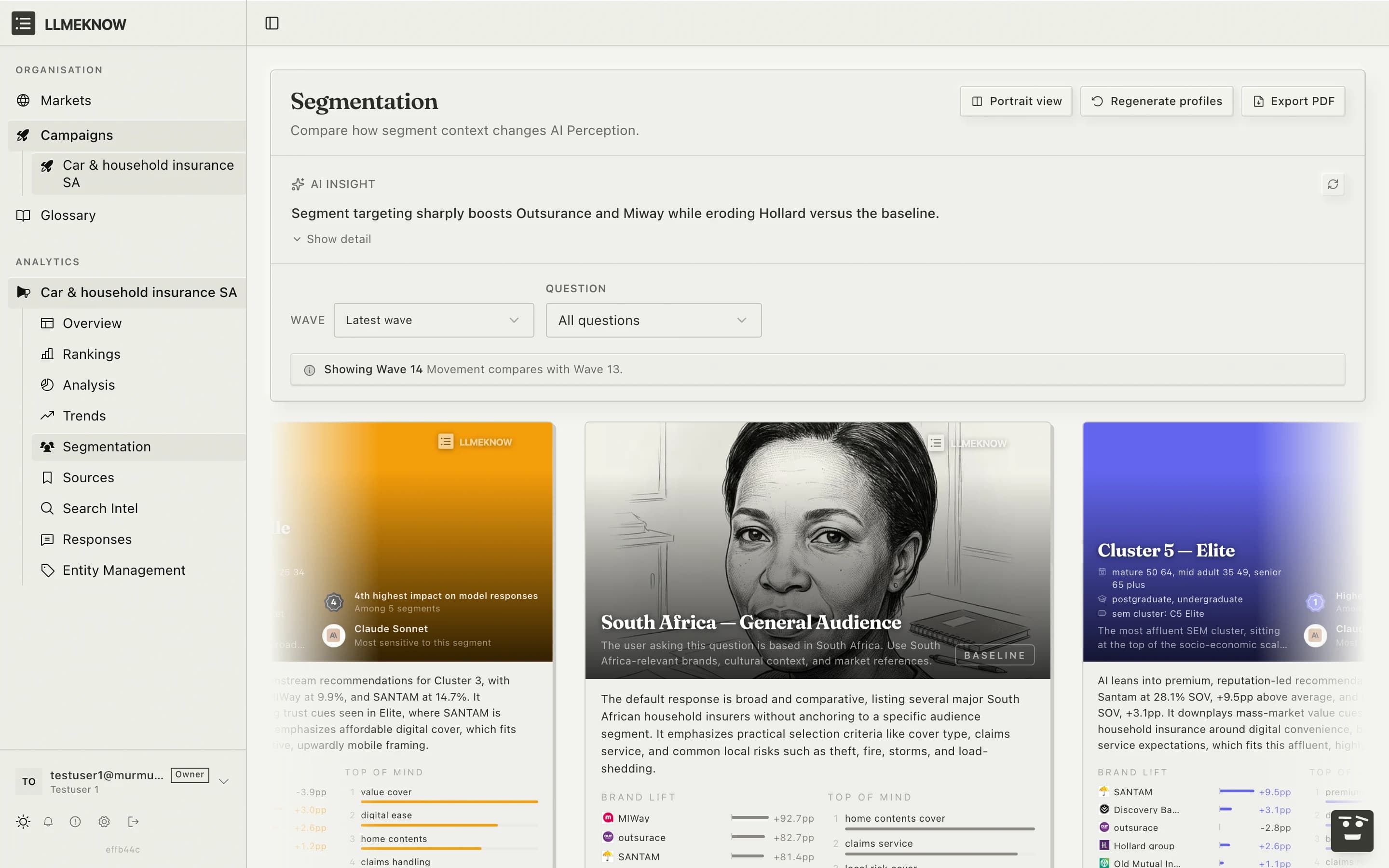The image size is (1389, 868).
Task: Toggle light/dark theme sun icon
Action: (23, 822)
